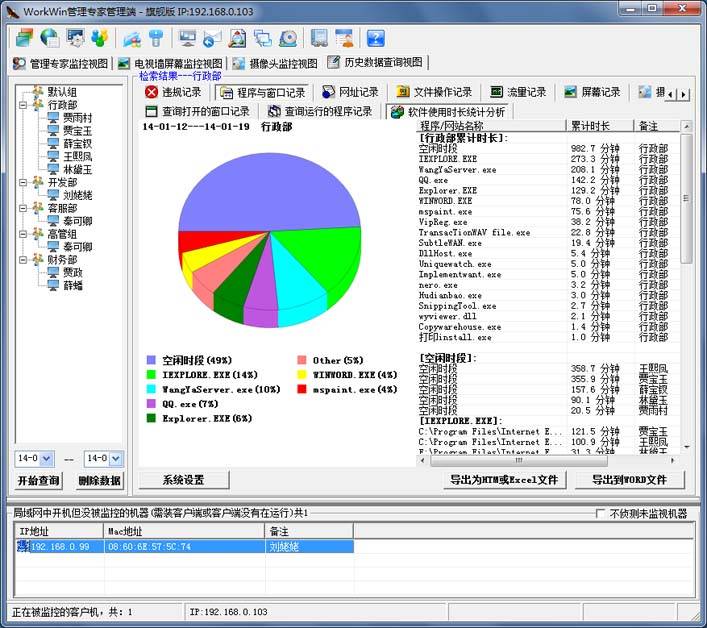The height and width of the screenshot is (628, 707).
Task: Click the overlapping chat windows icon
Action: click(262, 39)
